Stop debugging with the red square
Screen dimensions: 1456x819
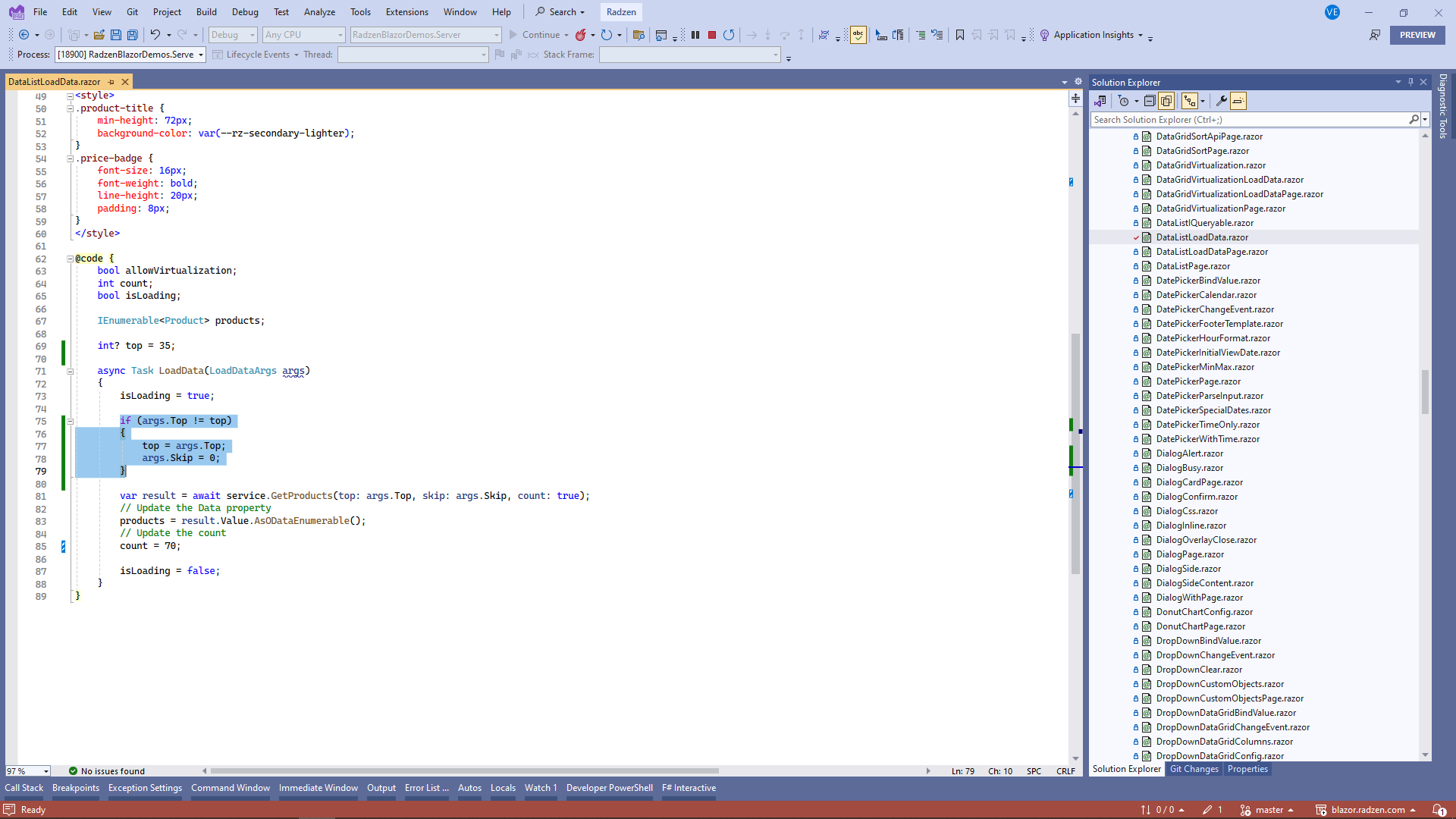(712, 35)
